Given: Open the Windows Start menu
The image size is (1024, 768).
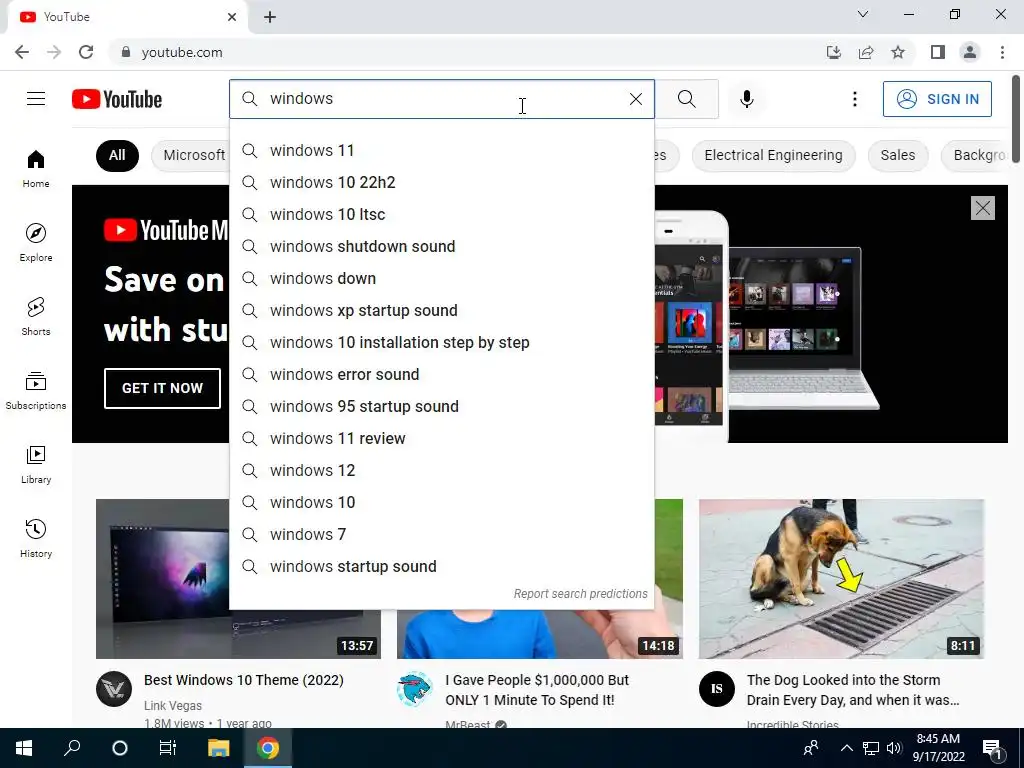Looking at the screenshot, I should [x=24, y=748].
